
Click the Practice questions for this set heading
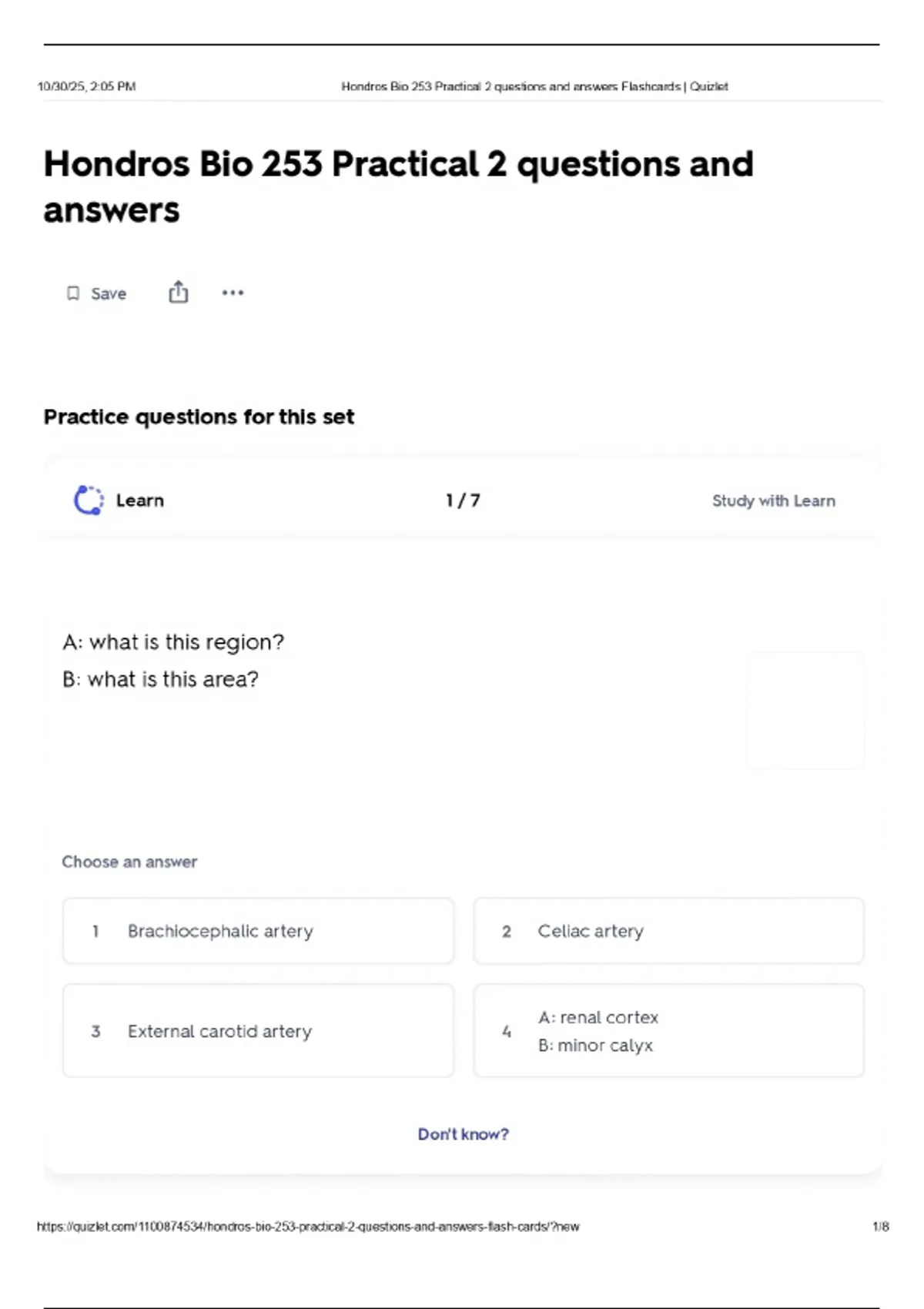[199, 417]
